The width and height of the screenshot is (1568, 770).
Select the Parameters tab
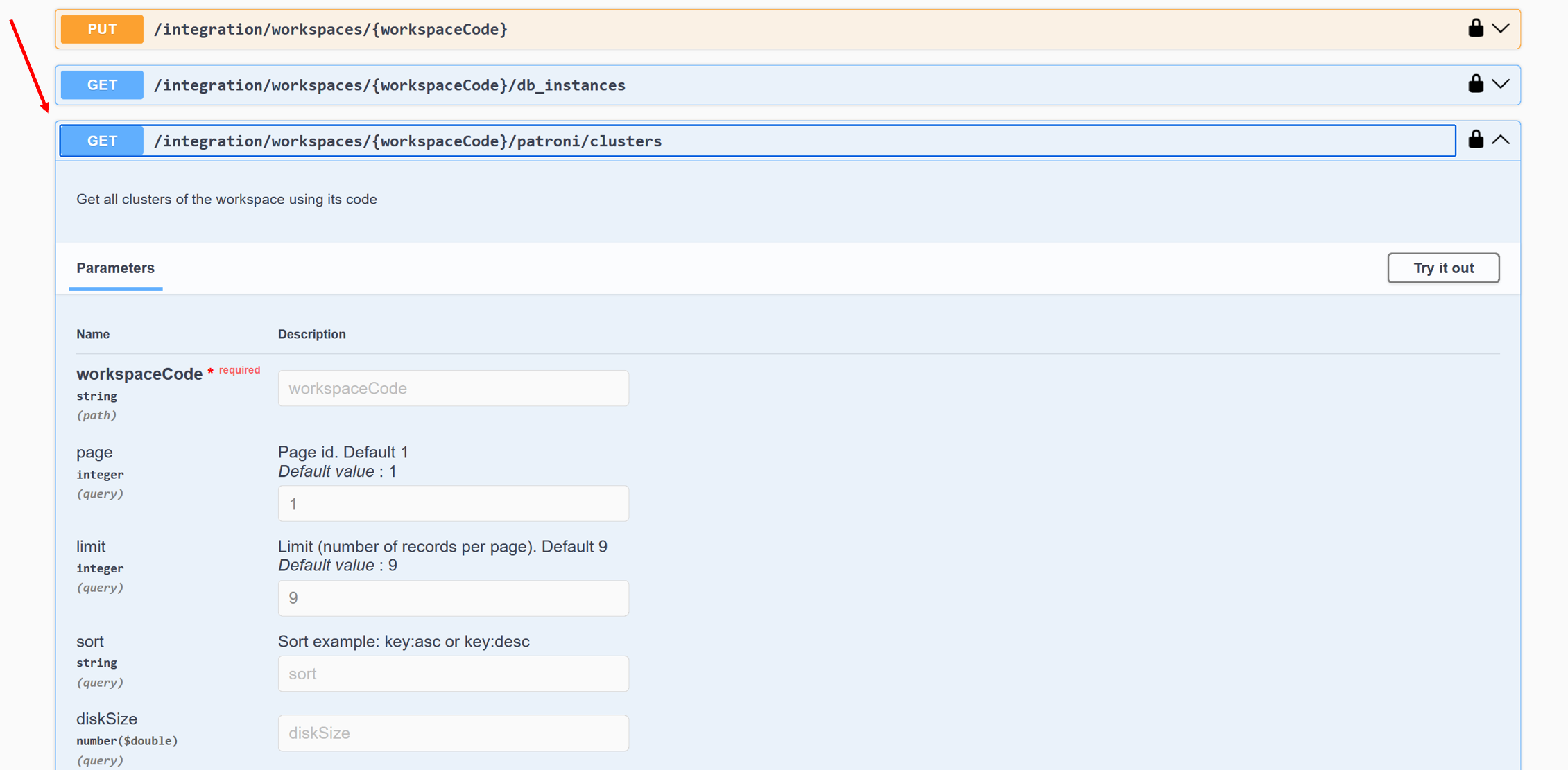point(115,268)
